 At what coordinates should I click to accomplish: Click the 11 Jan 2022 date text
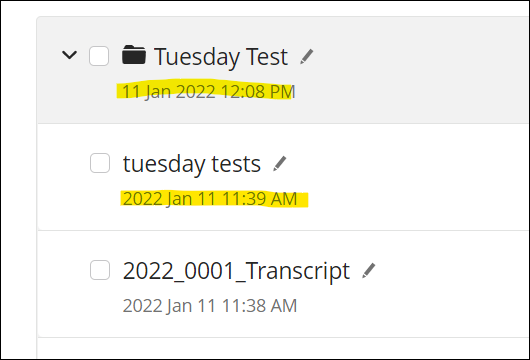click(169, 92)
